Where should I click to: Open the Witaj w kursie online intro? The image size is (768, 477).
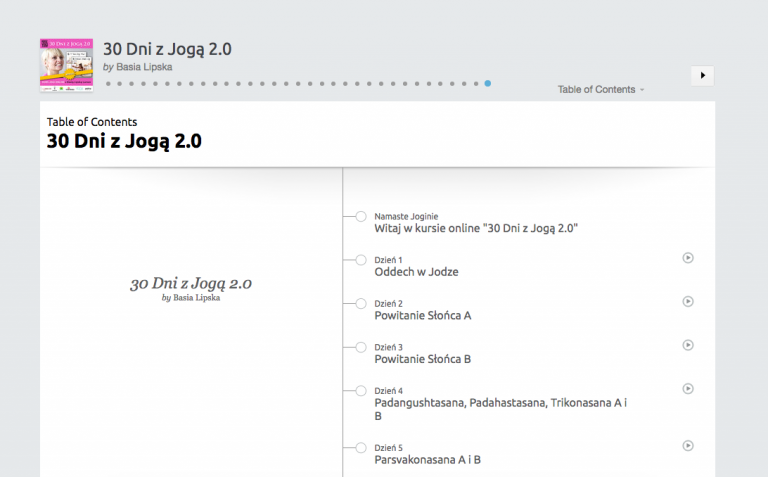point(476,228)
